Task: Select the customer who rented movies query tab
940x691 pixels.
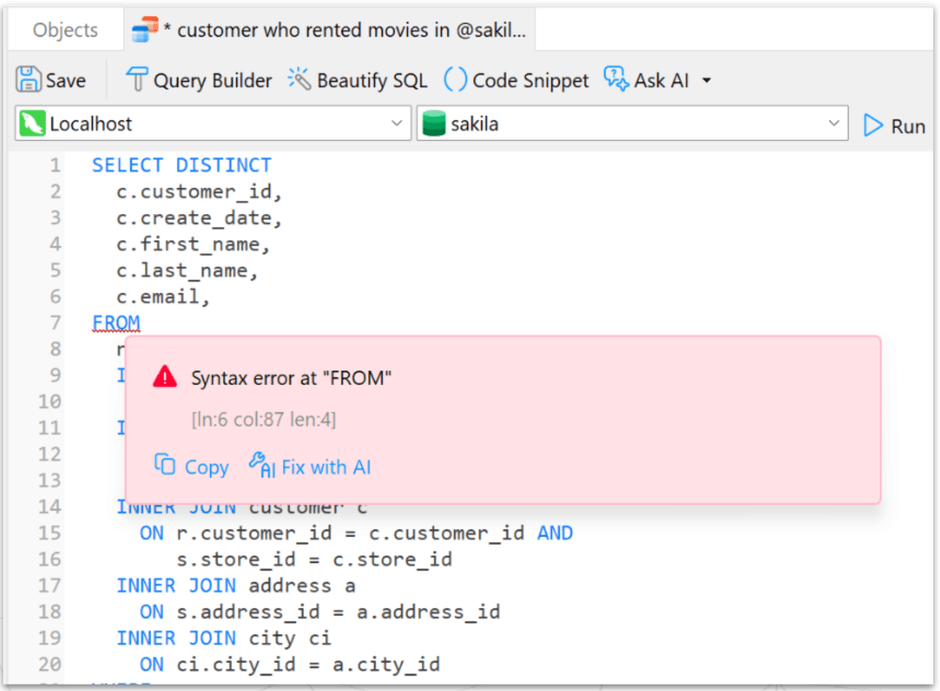Action: pyautogui.click(x=330, y=29)
